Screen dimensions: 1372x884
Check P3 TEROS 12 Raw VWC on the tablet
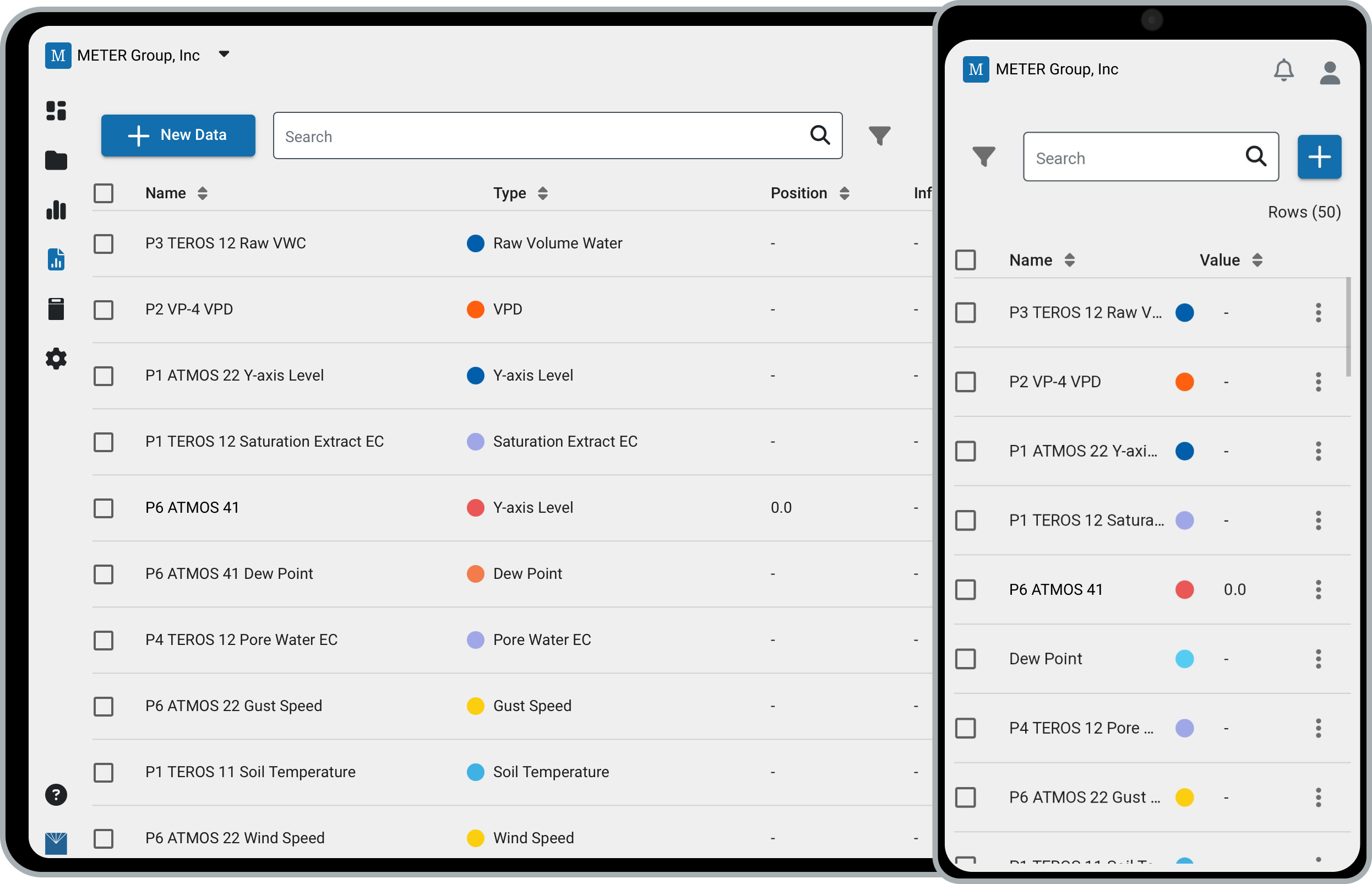coord(104,244)
